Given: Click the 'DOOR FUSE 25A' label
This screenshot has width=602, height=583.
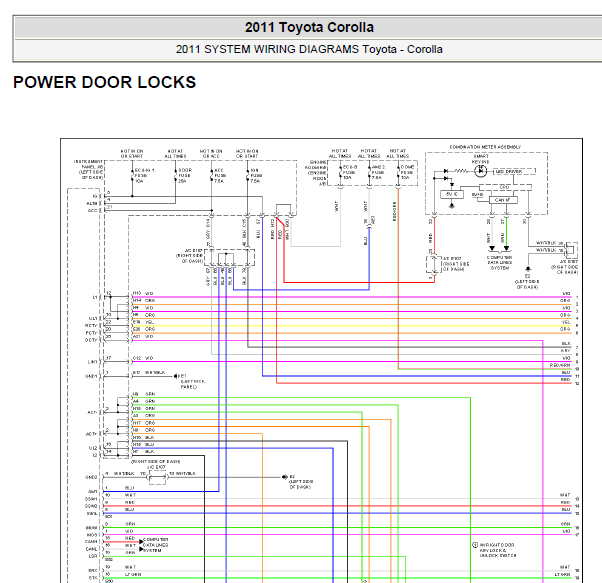Looking at the screenshot, I should point(185,175).
